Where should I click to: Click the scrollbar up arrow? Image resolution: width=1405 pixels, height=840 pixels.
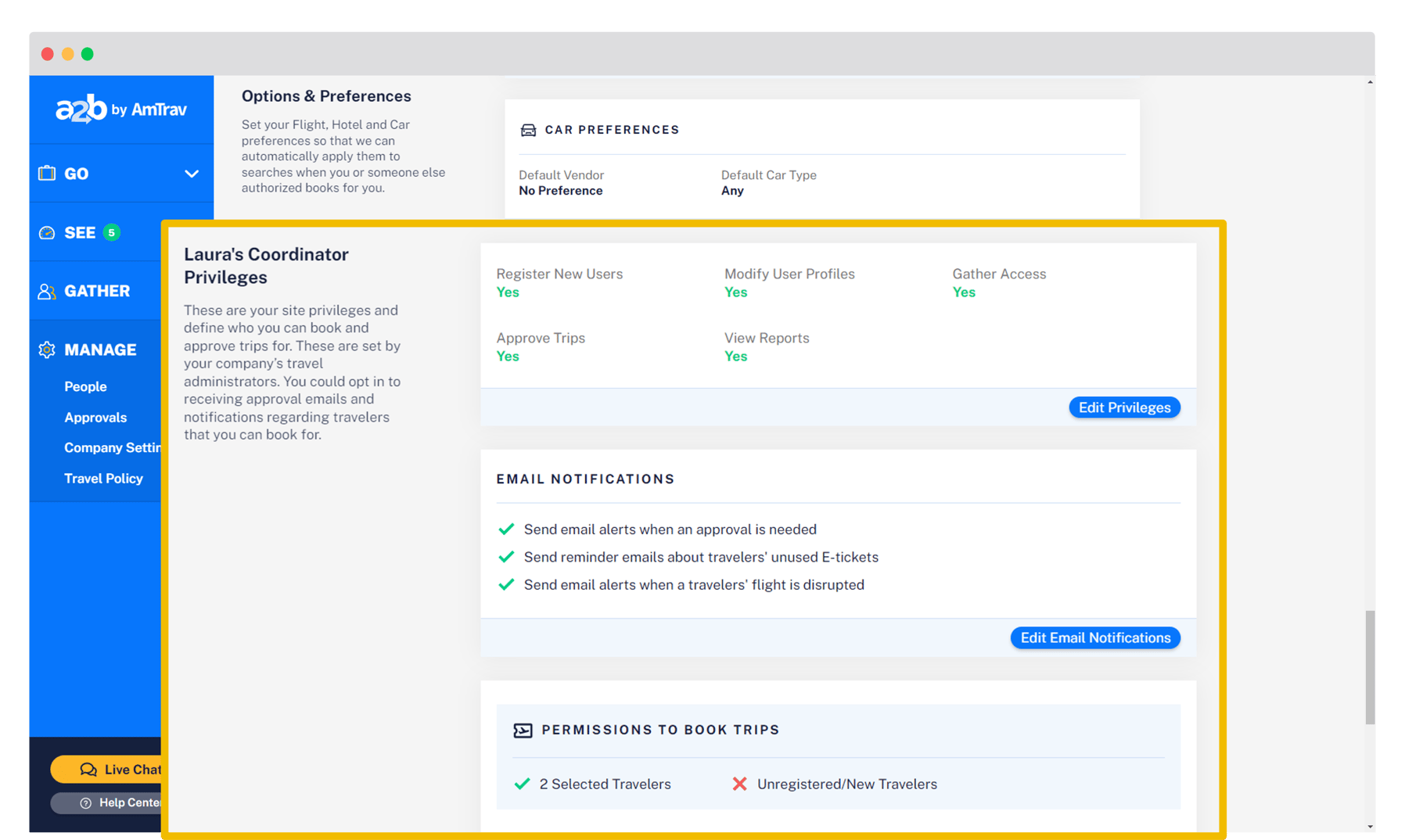coord(1369,82)
